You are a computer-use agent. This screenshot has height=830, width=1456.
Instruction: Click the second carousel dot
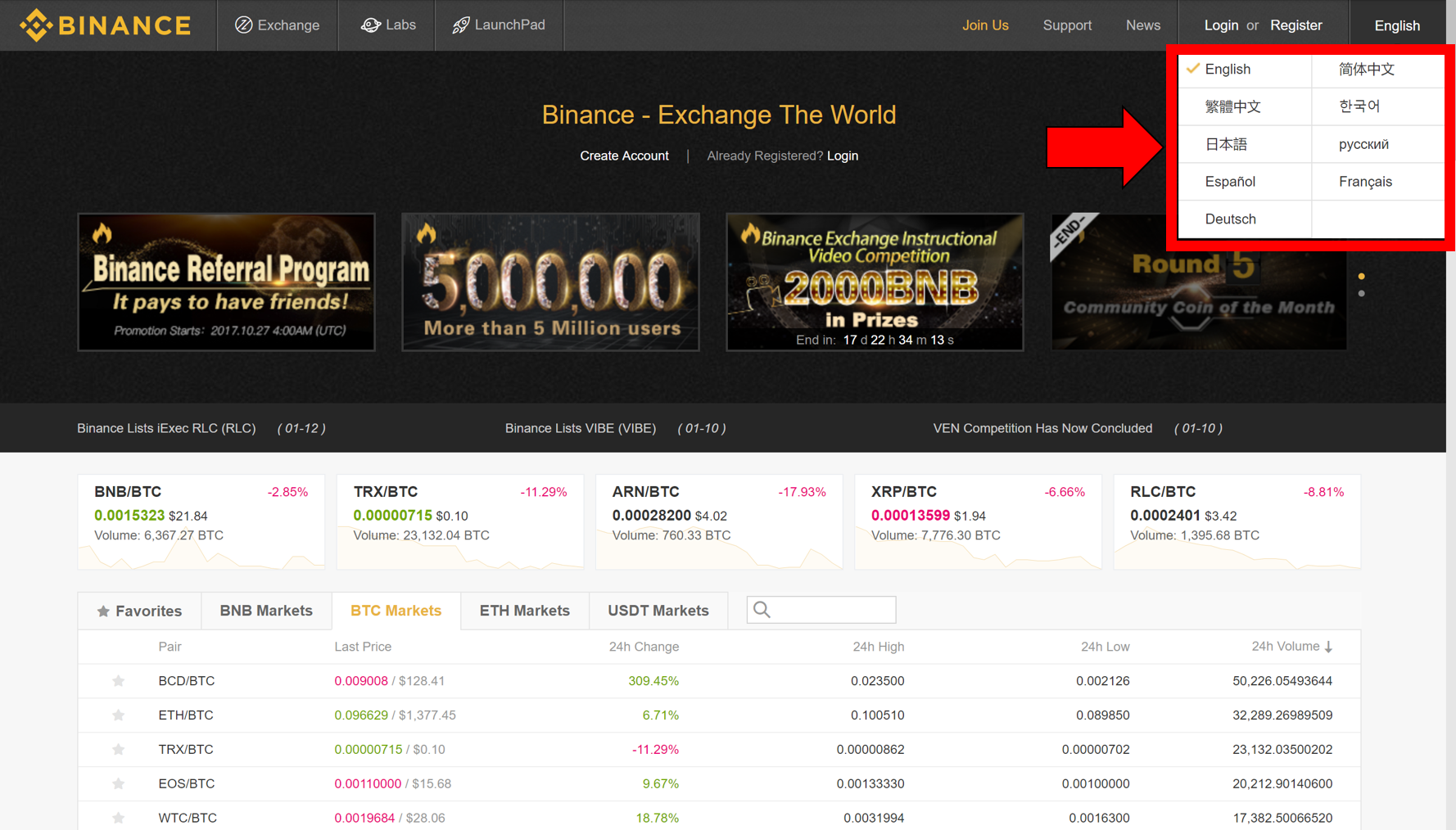pyautogui.click(x=1362, y=293)
